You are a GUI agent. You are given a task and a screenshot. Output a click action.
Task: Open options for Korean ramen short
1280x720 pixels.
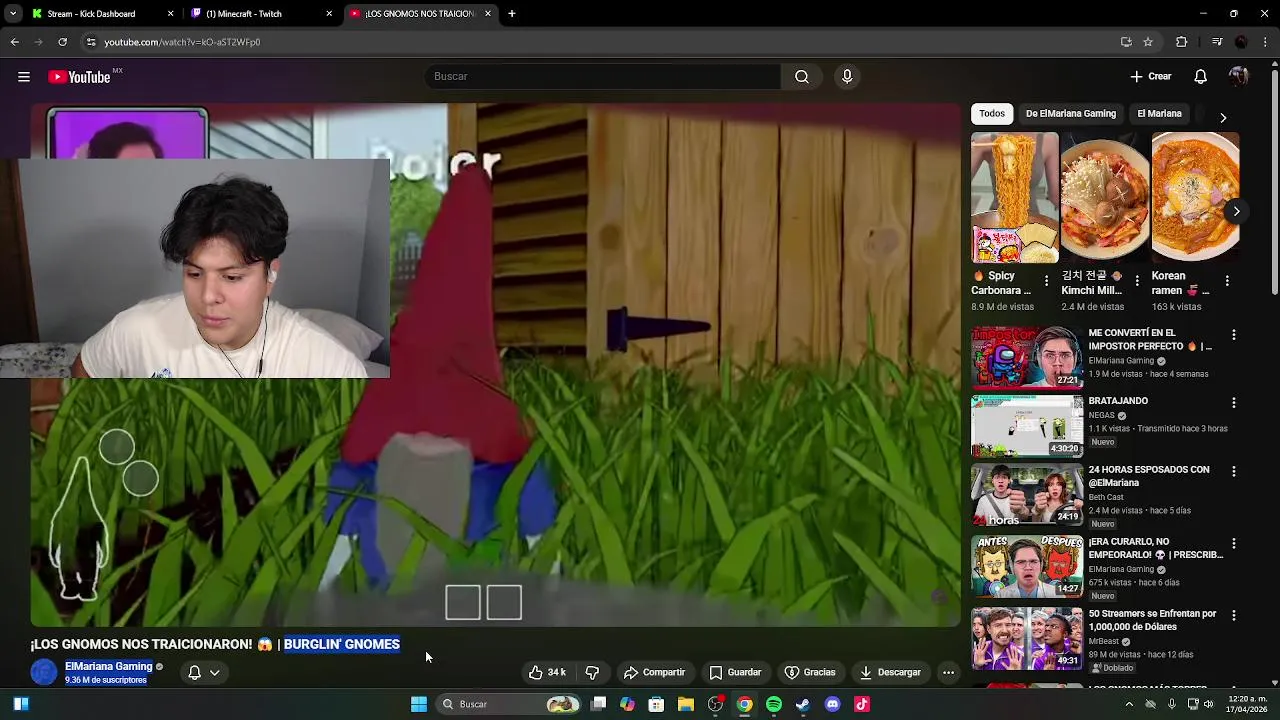pyautogui.click(x=1227, y=281)
